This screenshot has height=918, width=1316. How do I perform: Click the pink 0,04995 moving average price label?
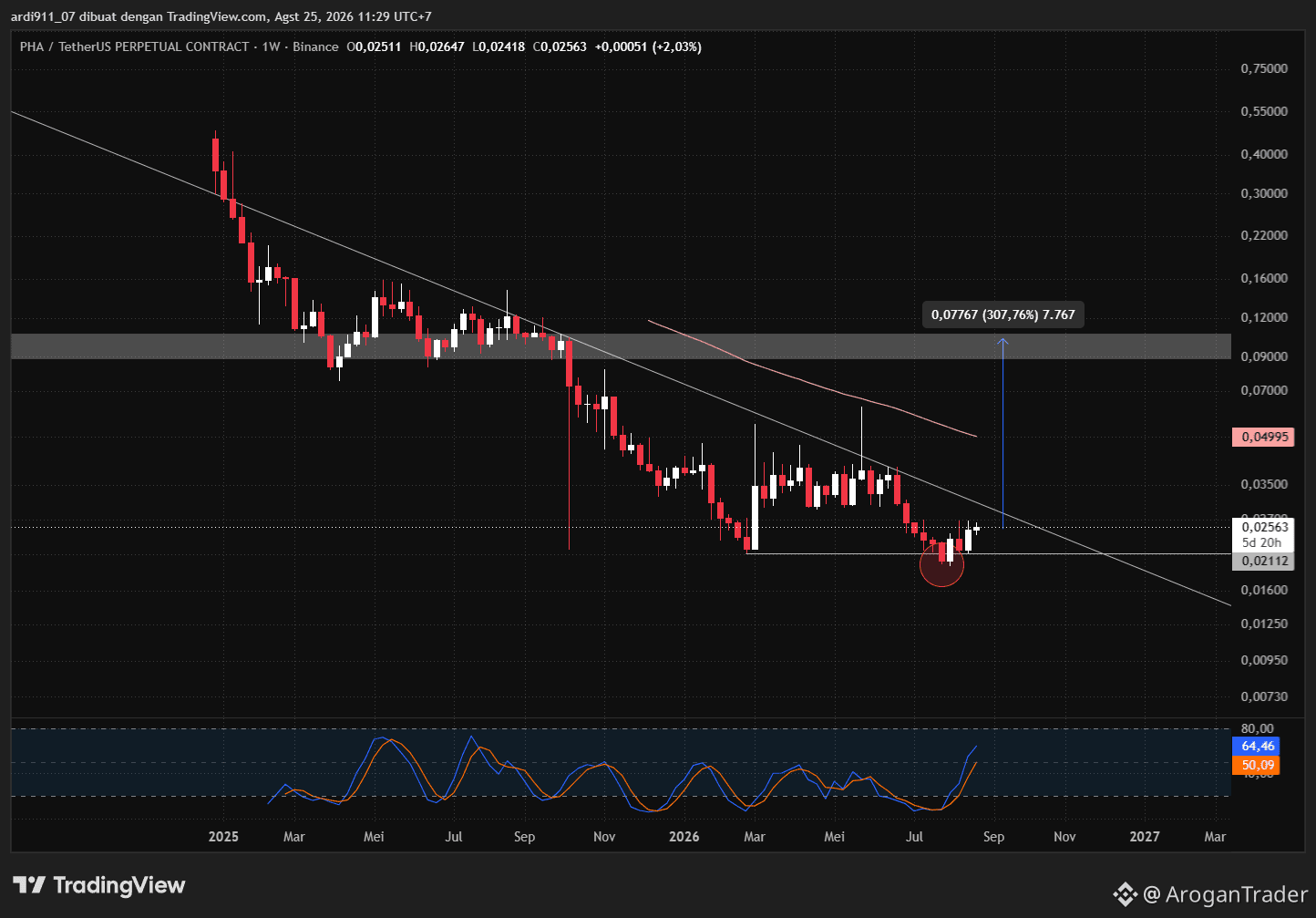pos(1262,437)
